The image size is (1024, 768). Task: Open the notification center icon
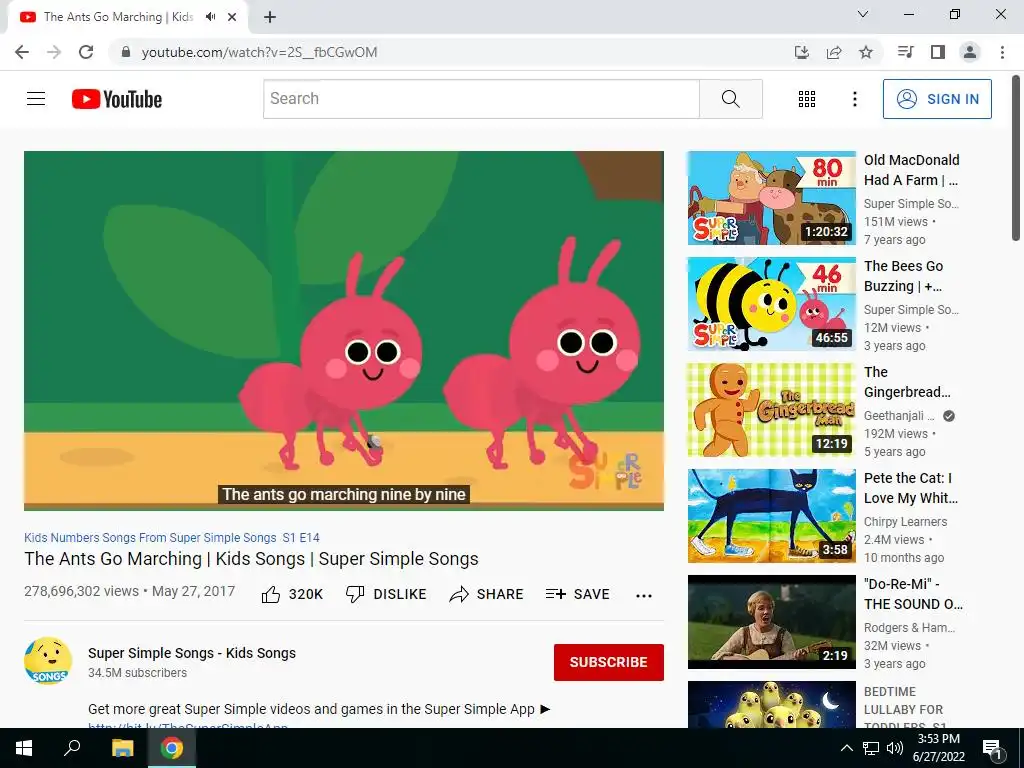coord(992,748)
